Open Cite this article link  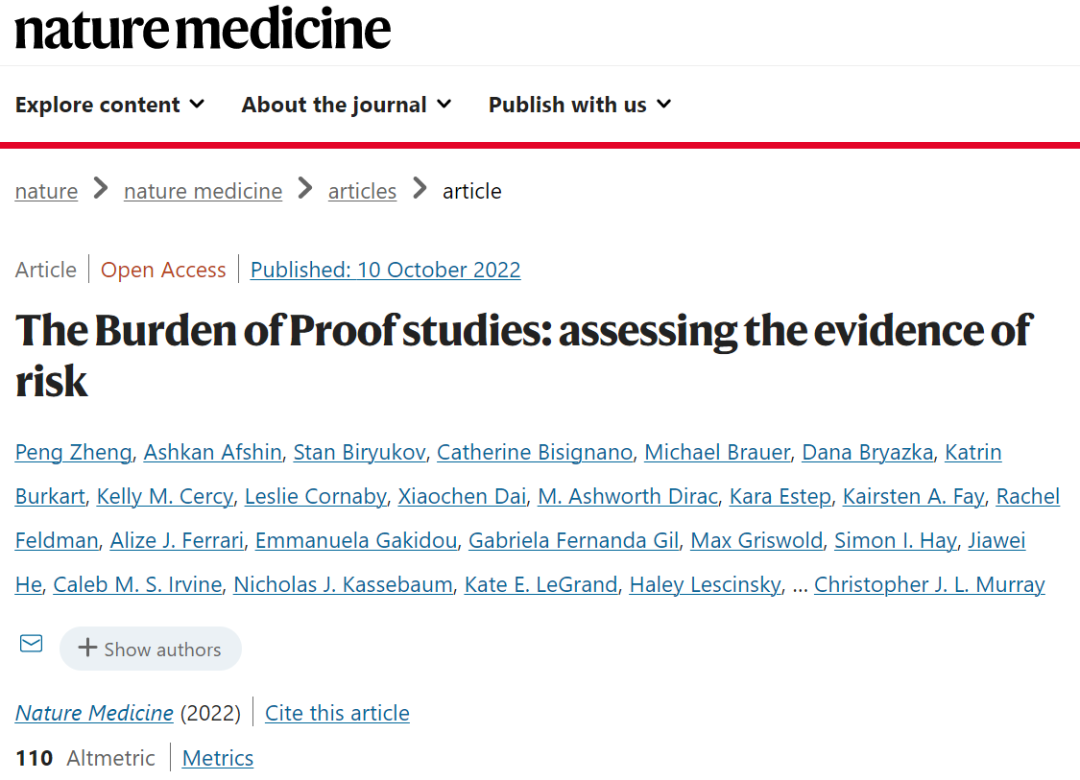coord(337,713)
